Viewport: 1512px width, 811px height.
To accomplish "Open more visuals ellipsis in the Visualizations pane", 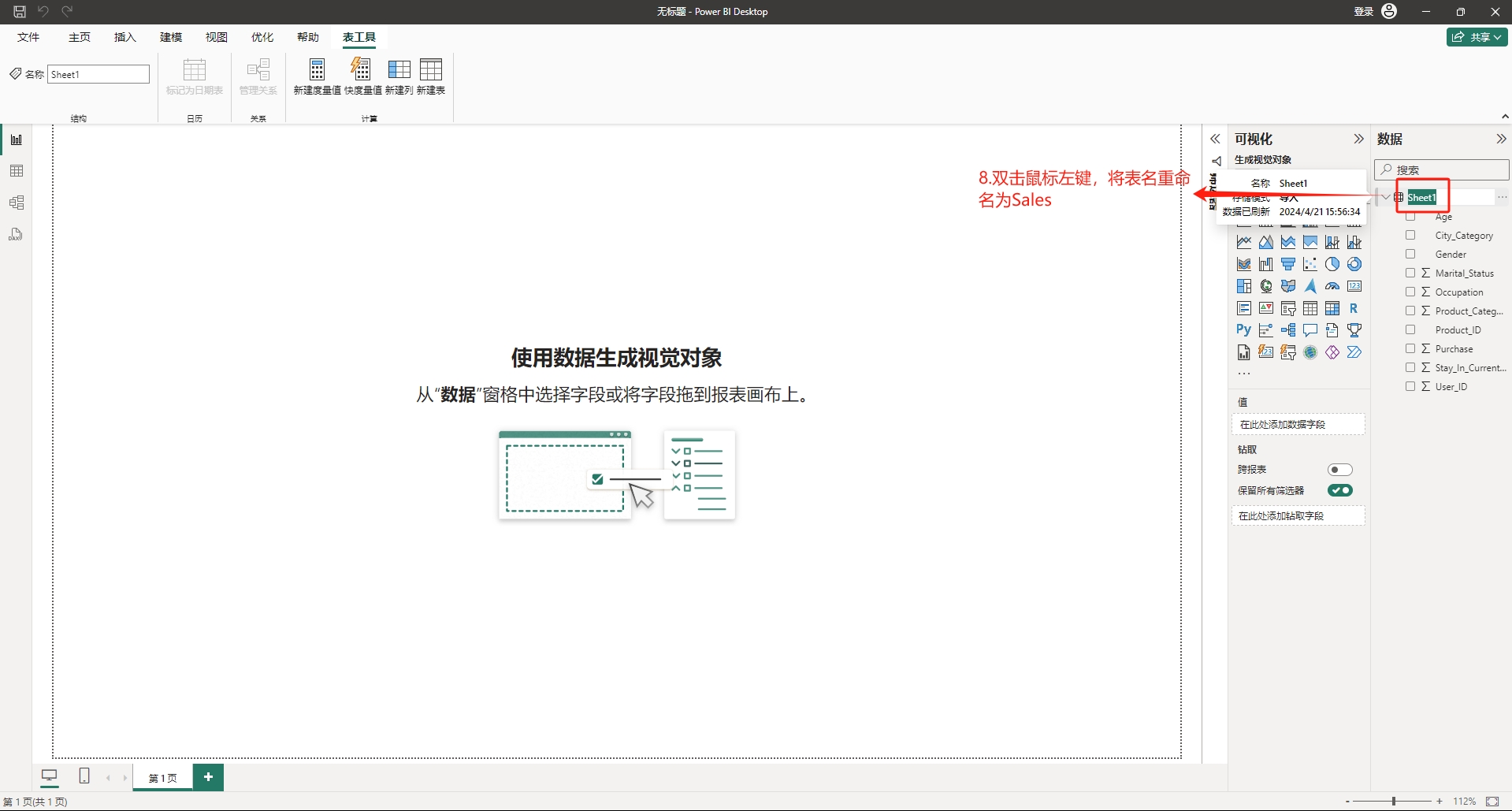I will [x=1244, y=374].
